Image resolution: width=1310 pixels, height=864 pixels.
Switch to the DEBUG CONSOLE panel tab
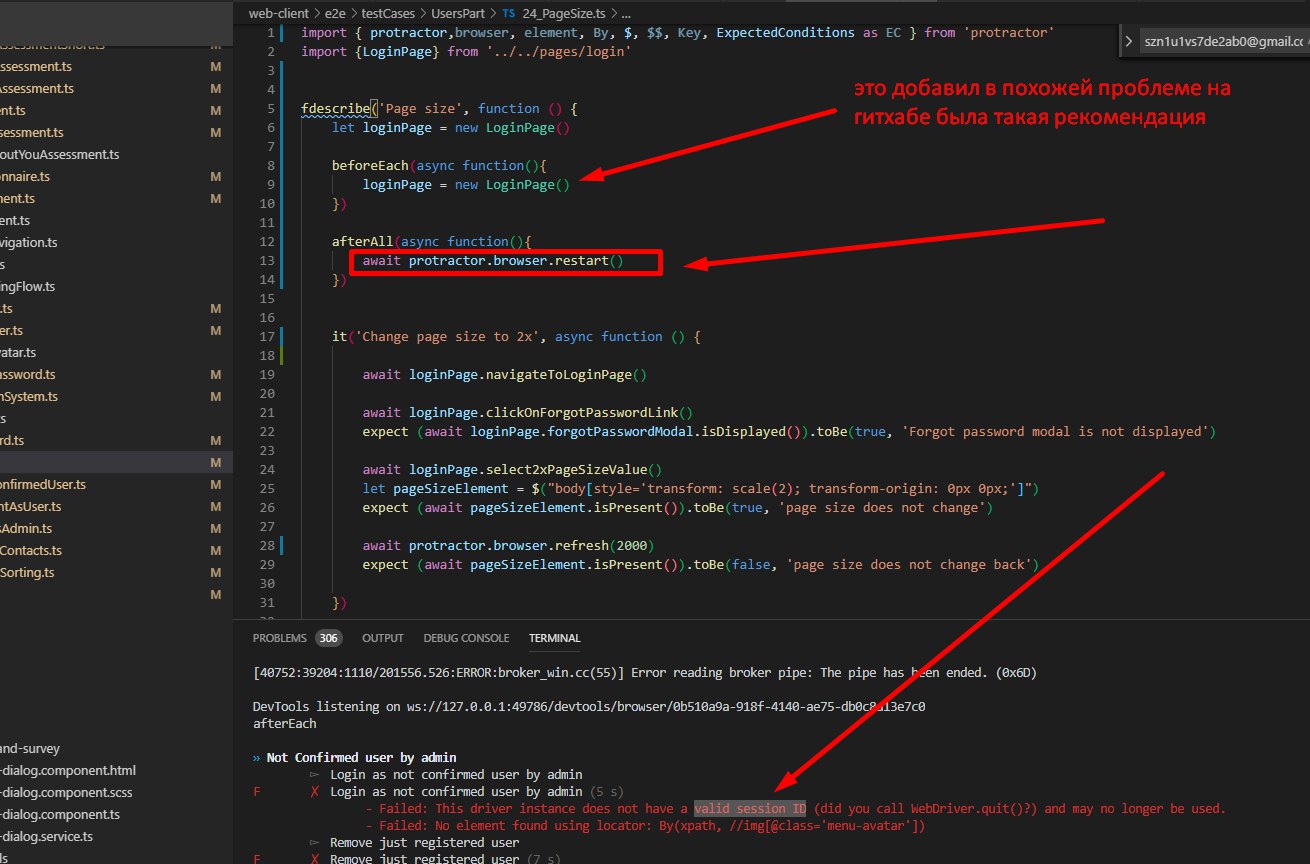[x=466, y=638]
